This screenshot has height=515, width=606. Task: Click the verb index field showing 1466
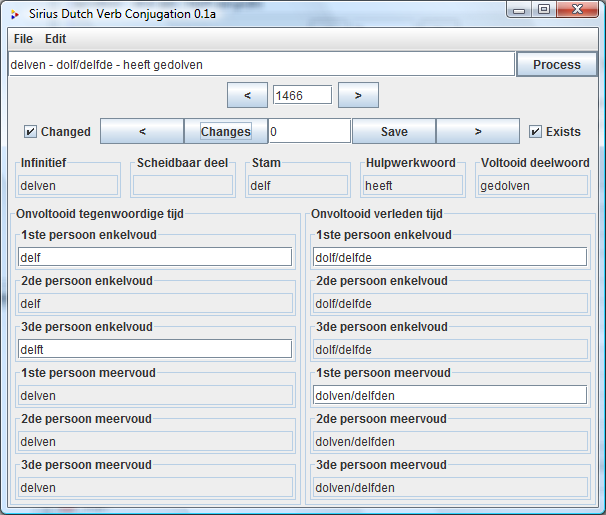tap(302, 95)
